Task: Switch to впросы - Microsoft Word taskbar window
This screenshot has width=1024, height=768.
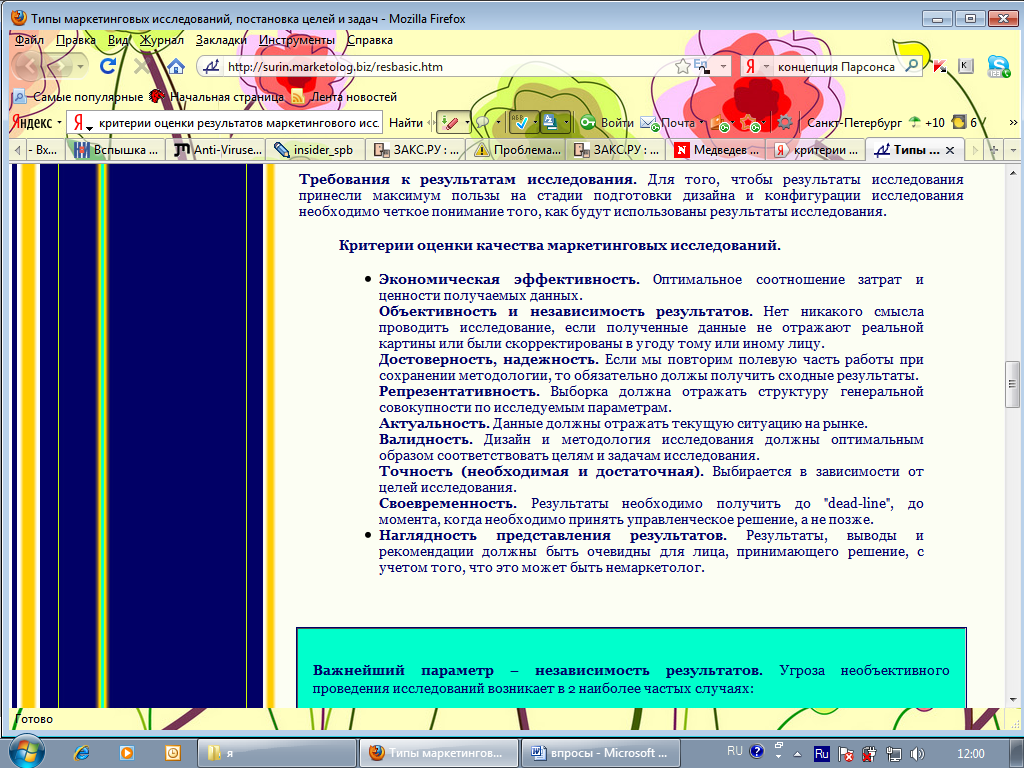Action: pos(601,753)
